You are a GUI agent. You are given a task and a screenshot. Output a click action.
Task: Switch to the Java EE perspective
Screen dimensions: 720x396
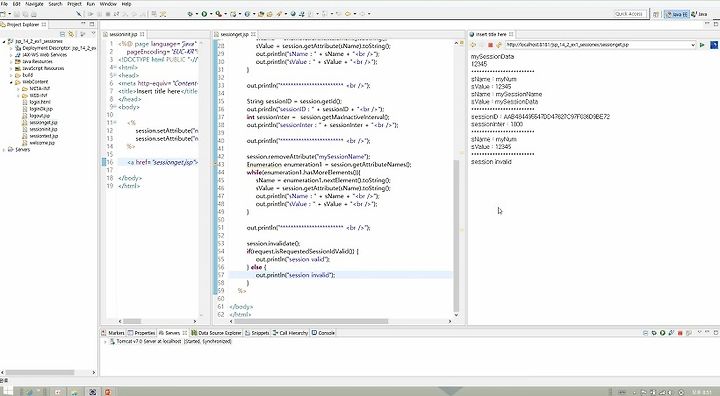click(x=678, y=14)
